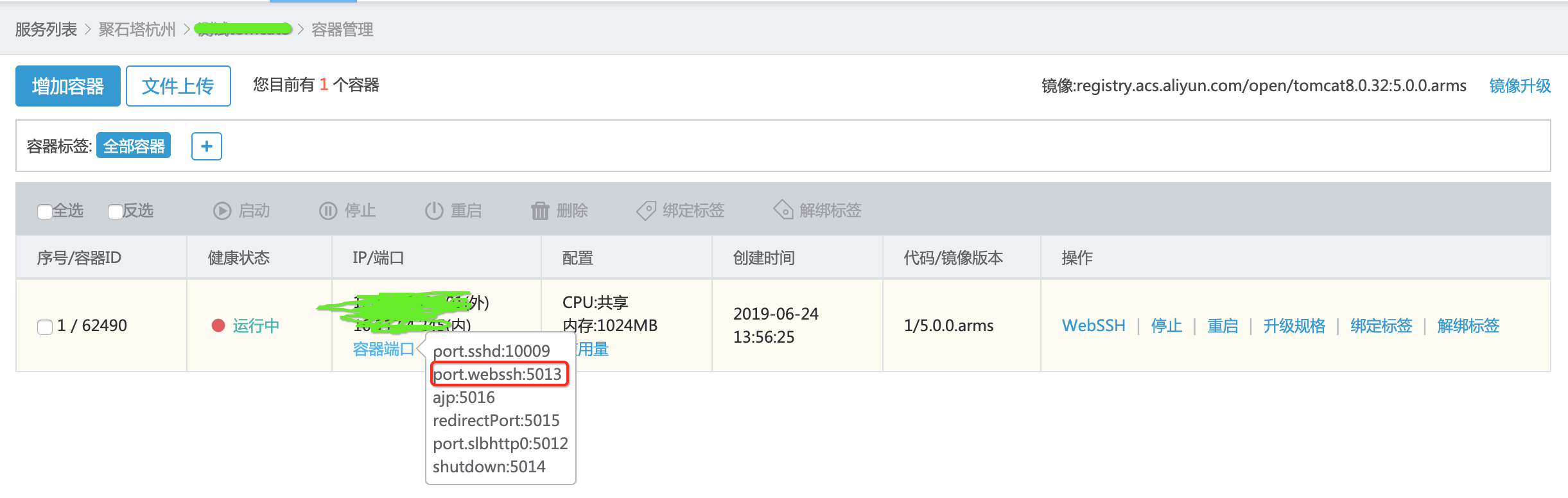The height and width of the screenshot is (498, 1568).
Task: Click 升级规格 link in operations column
Action: (x=1294, y=326)
